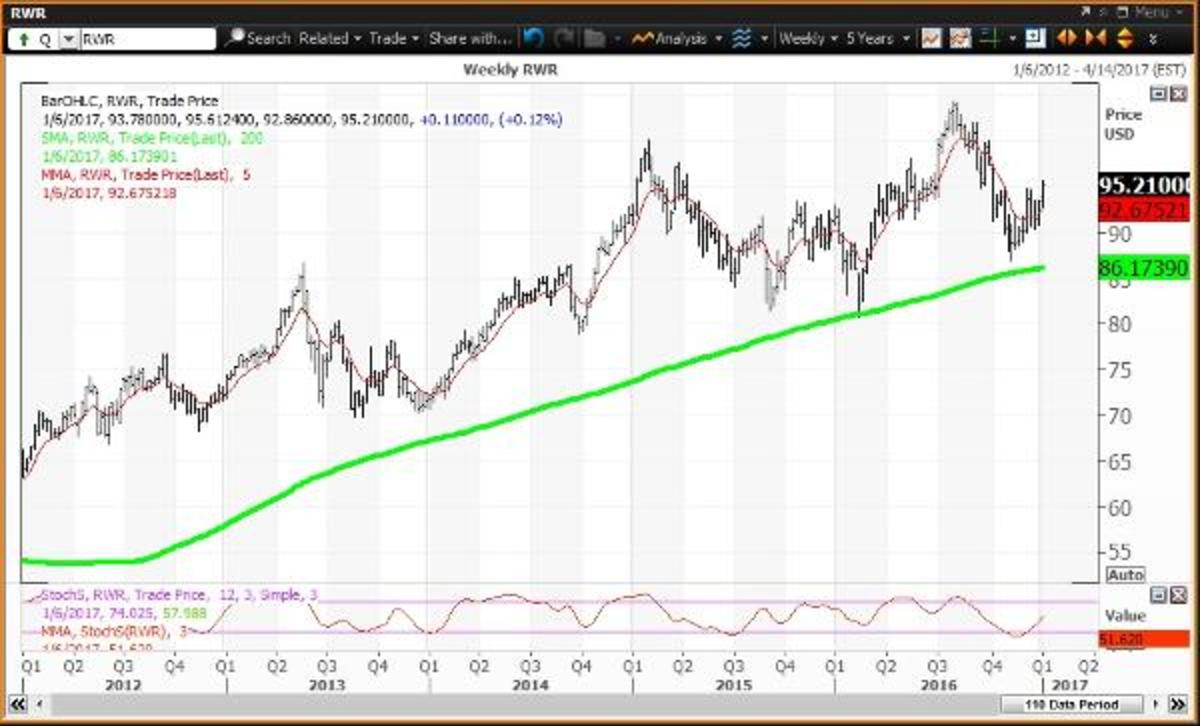Click the folder templates icon

point(595,39)
